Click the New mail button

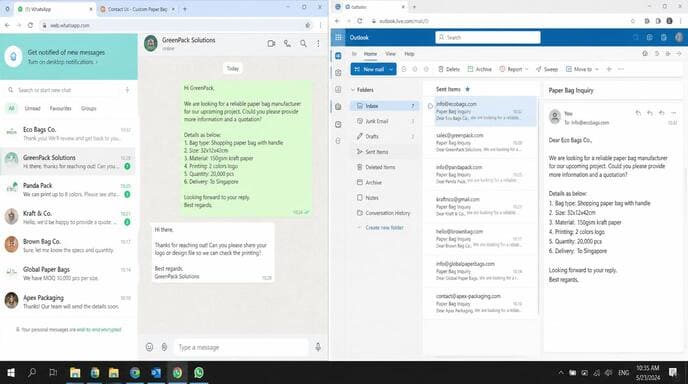point(369,69)
